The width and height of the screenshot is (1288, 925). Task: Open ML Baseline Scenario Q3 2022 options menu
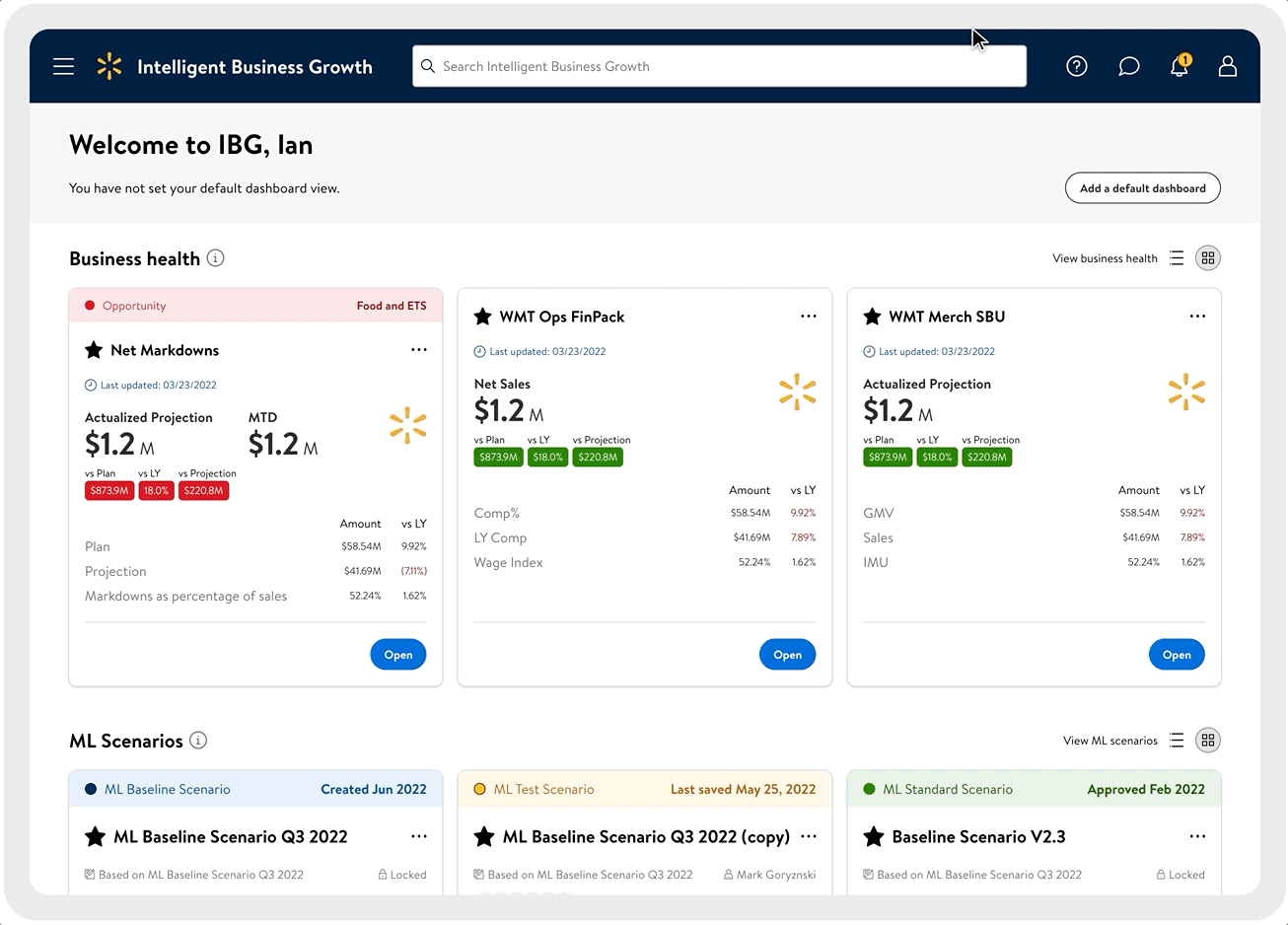[419, 836]
